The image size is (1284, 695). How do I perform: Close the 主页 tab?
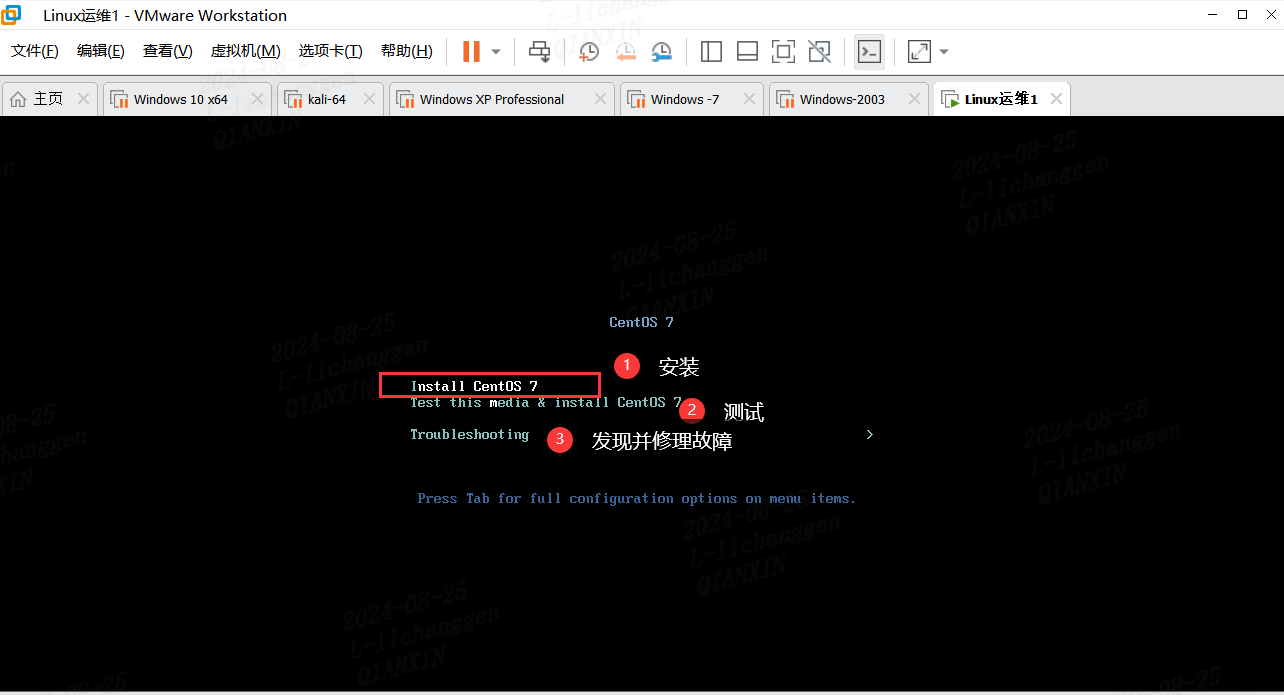tap(83, 99)
